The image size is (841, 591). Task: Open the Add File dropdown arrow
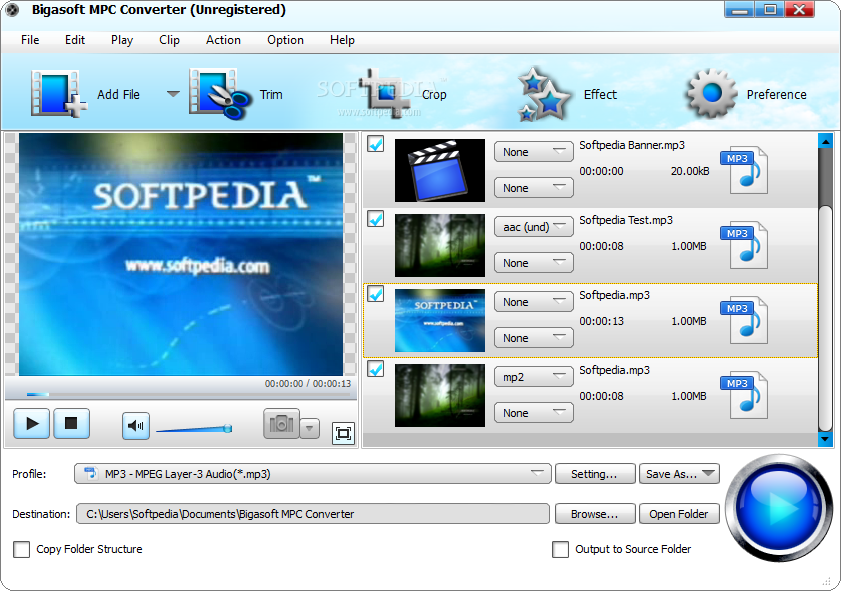pyautogui.click(x=173, y=94)
